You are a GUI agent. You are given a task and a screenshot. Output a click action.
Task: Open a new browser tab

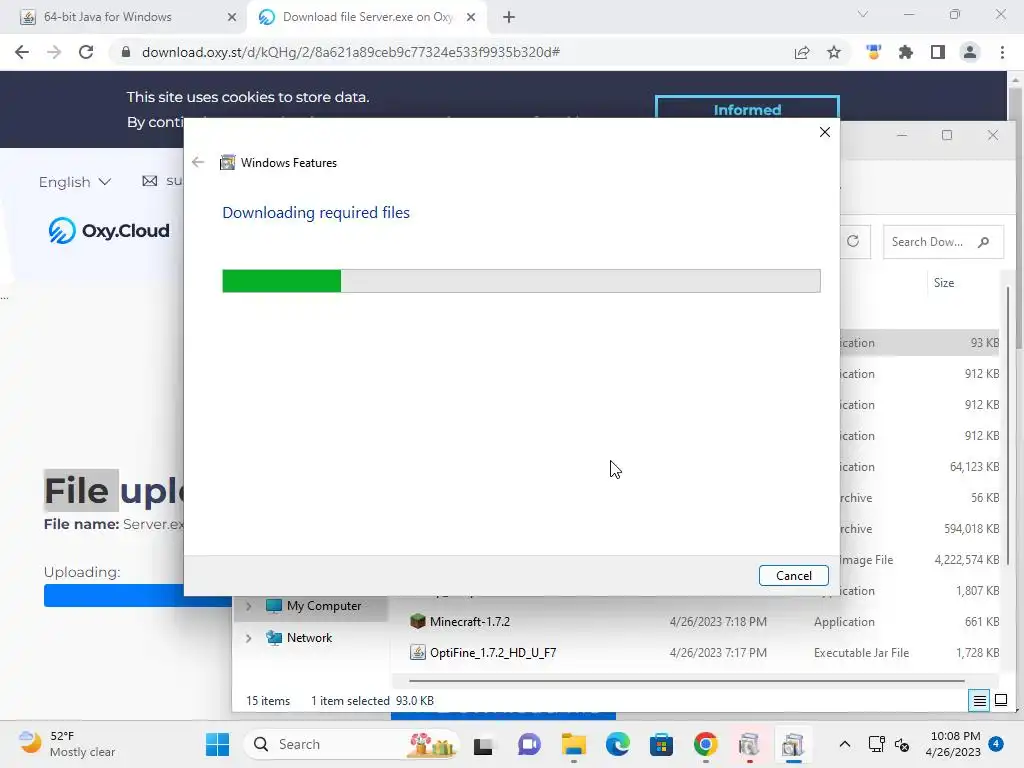click(509, 18)
